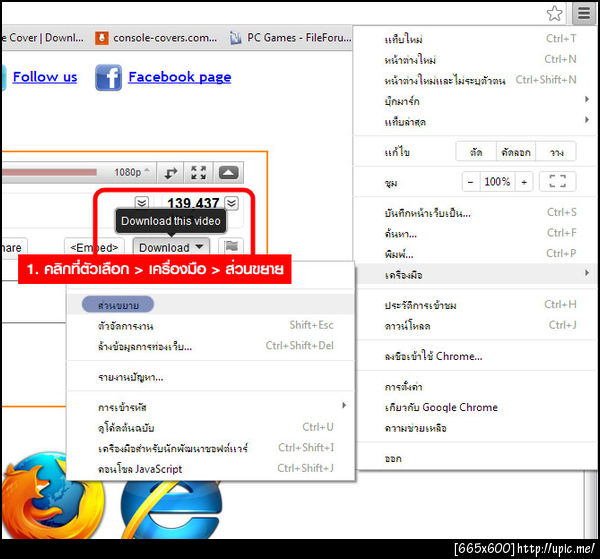Toggle video player expand-size icon
This screenshot has height=559, width=600.
pos(199,173)
